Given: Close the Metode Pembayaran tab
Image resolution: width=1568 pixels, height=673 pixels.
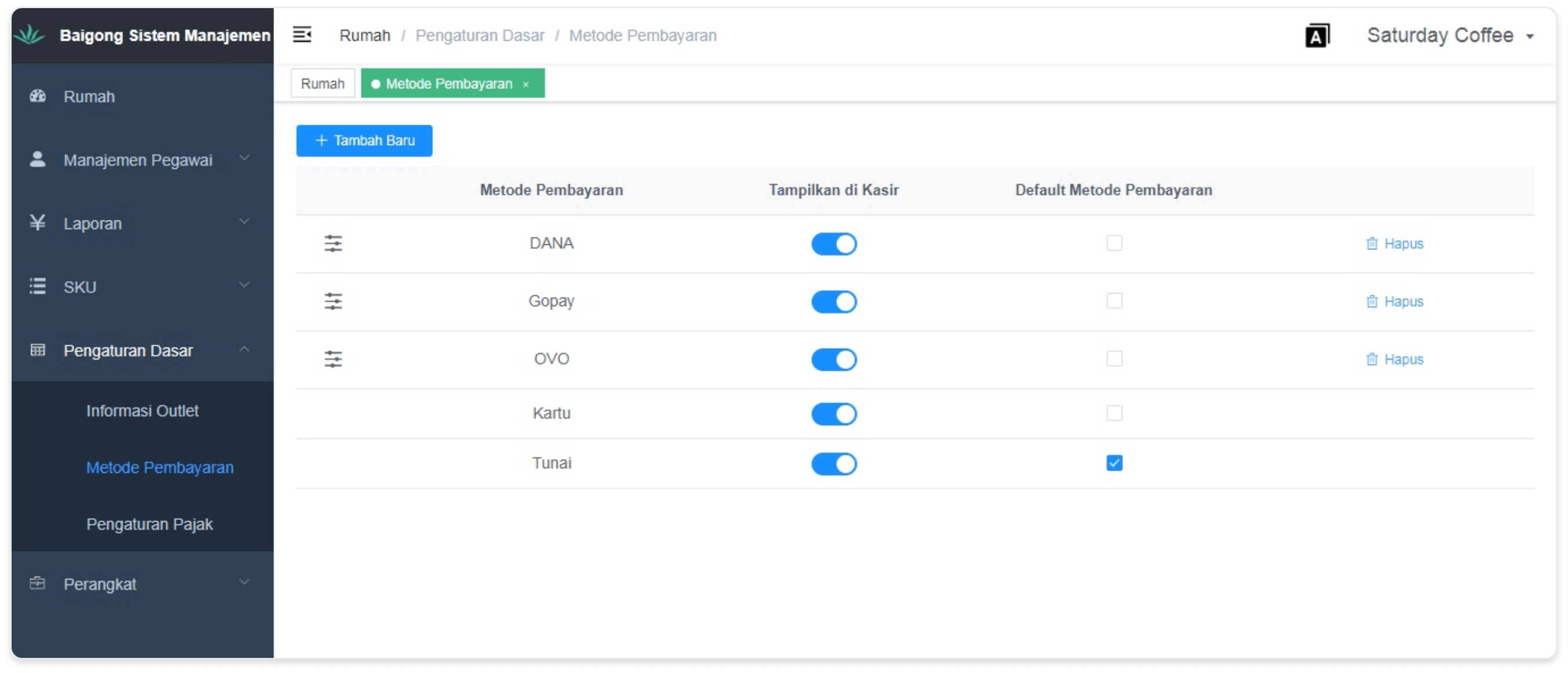Looking at the screenshot, I should coord(526,85).
